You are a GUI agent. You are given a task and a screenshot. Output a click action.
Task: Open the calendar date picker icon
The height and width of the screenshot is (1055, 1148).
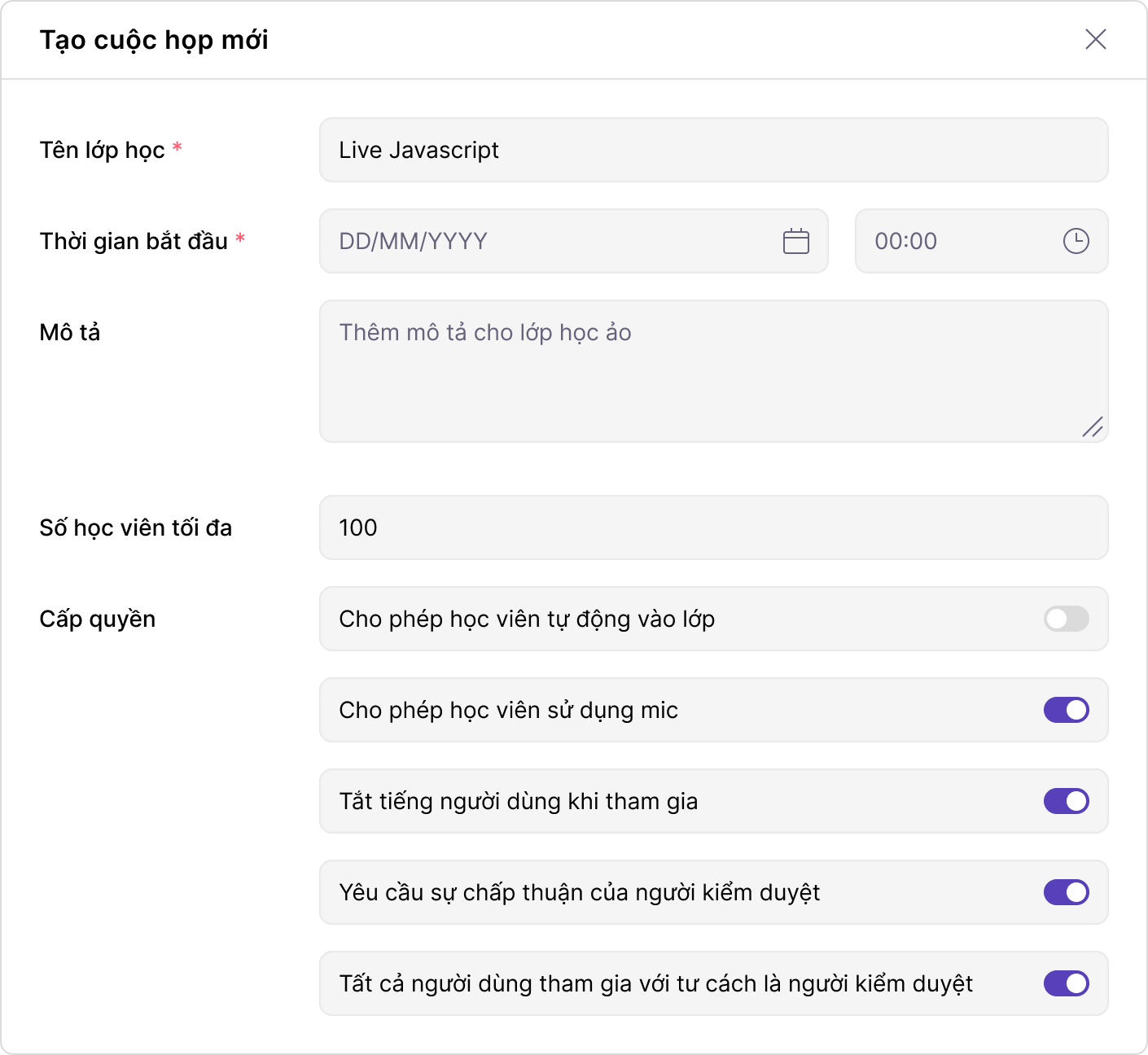click(795, 241)
